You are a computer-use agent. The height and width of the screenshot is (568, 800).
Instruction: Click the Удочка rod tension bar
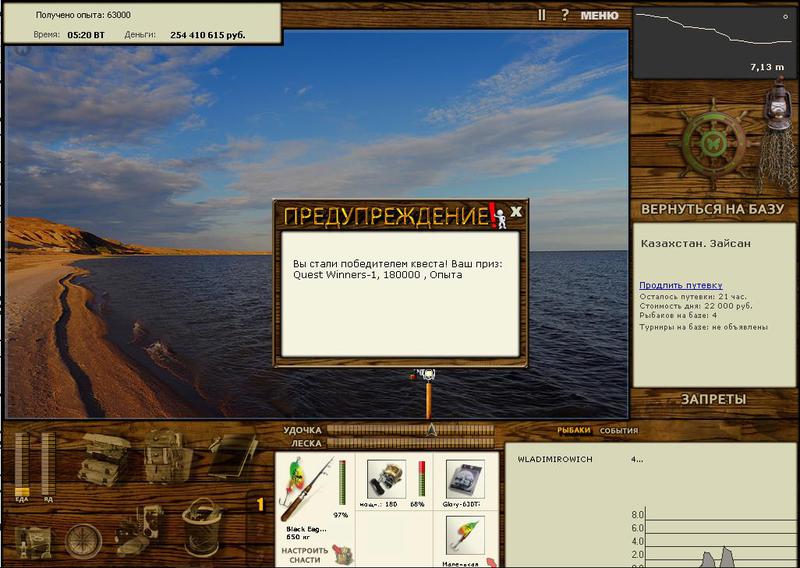pos(410,430)
